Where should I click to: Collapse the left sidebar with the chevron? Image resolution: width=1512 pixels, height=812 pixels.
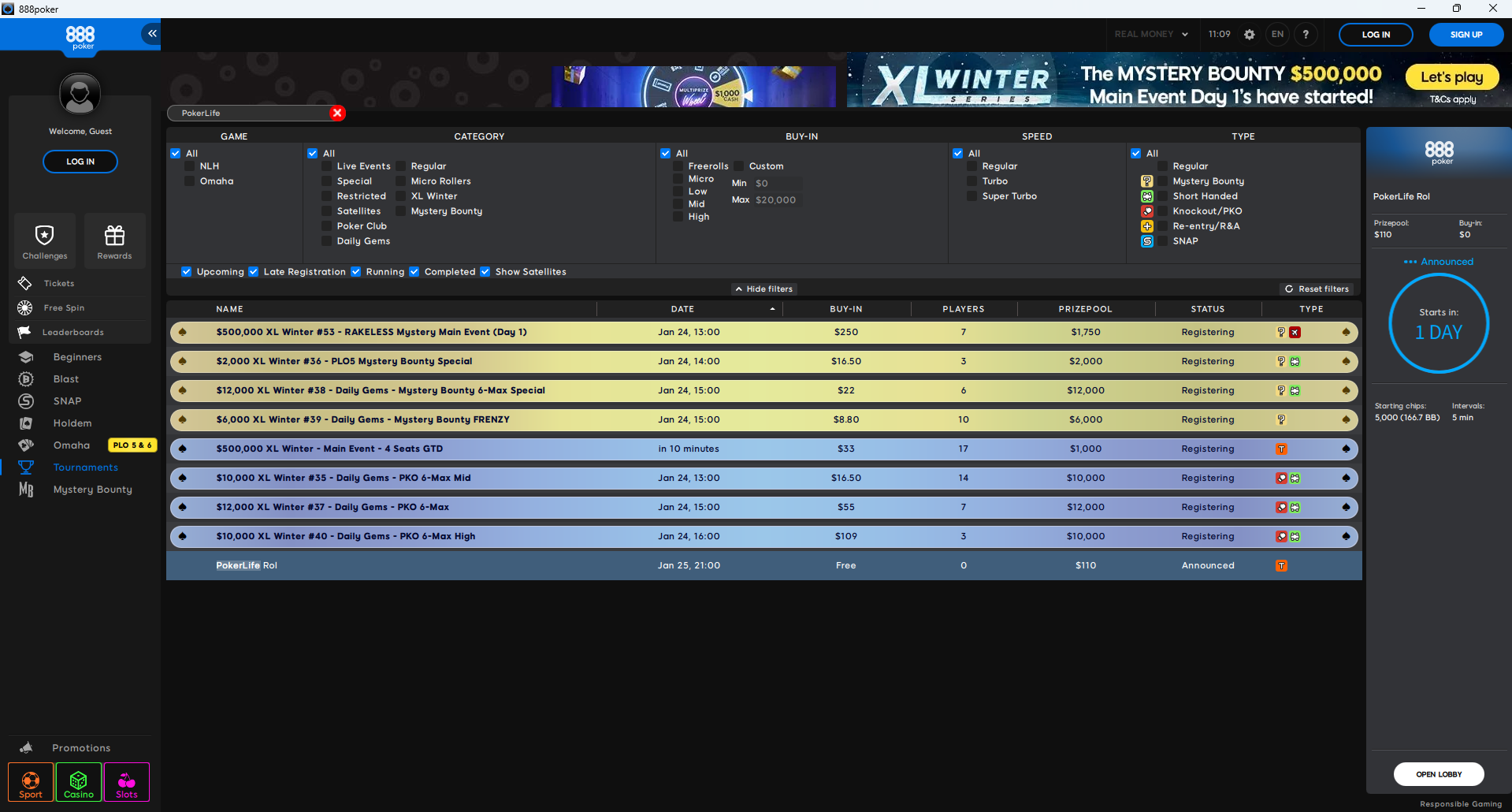point(150,33)
